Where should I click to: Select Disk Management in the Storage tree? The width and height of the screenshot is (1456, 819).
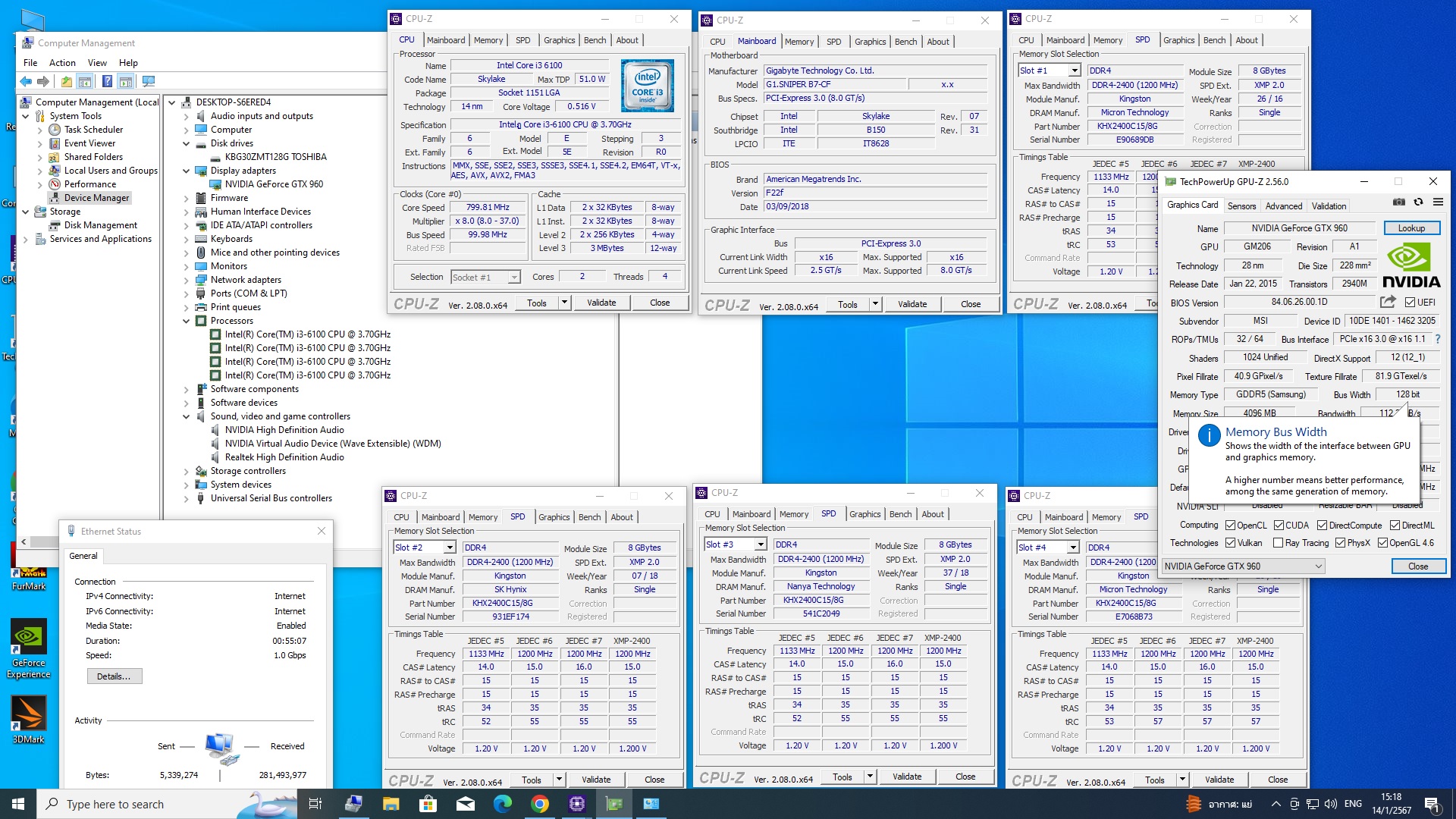click(x=101, y=225)
